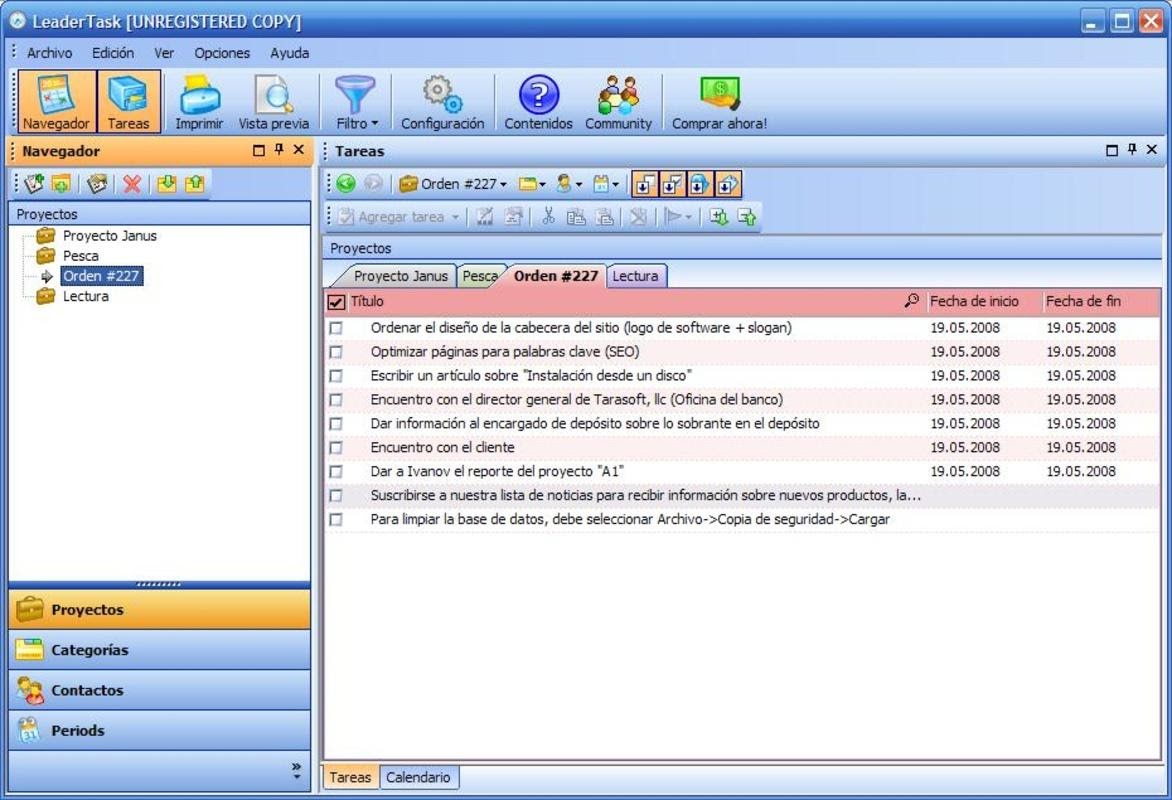
Task: Click the red X delete icon in Navegador
Action: click(x=132, y=184)
